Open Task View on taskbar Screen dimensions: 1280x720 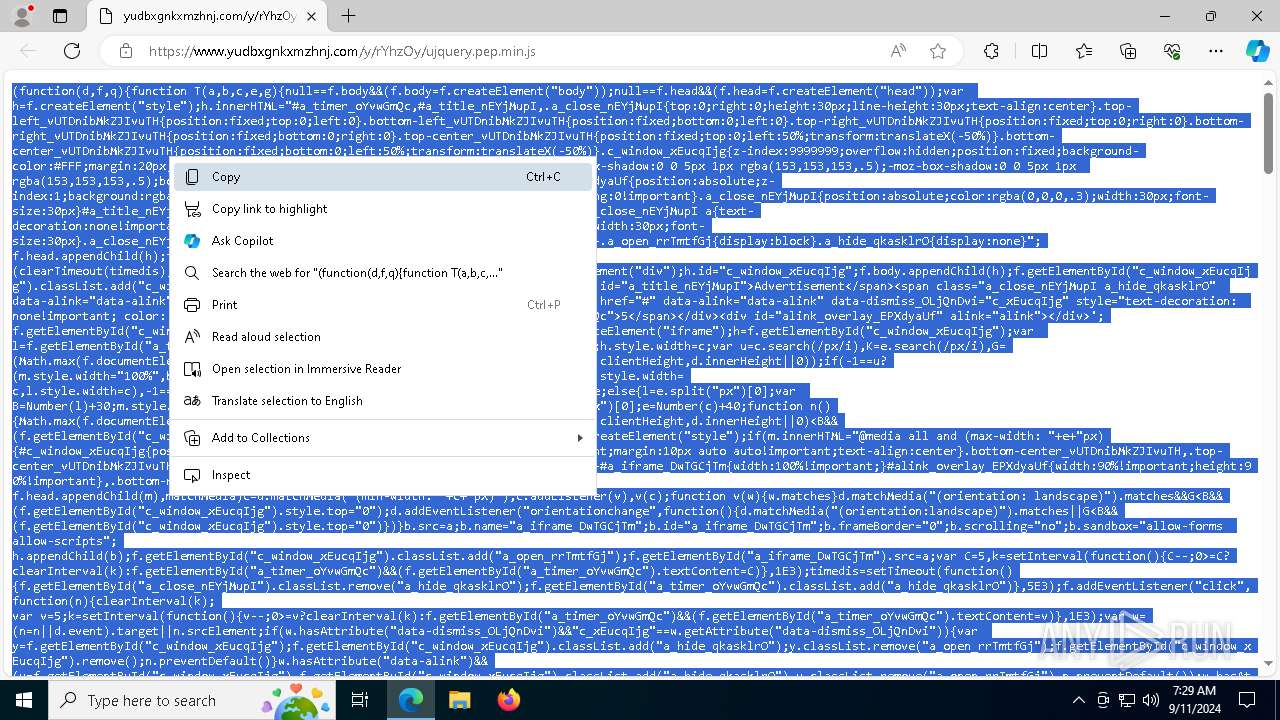tap(361, 700)
